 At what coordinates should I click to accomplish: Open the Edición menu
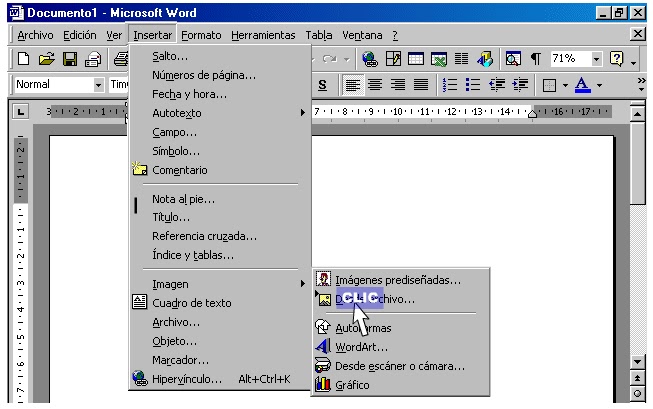[x=80, y=35]
